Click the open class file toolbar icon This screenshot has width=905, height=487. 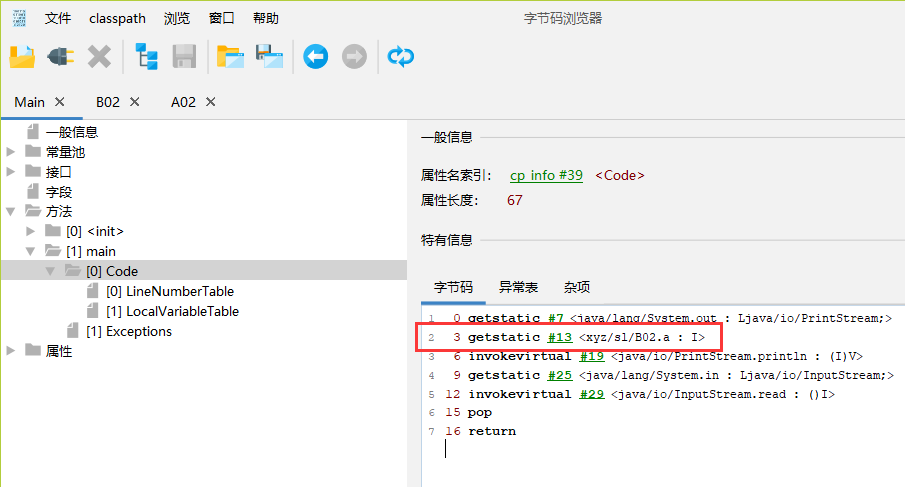pos(23,57)
